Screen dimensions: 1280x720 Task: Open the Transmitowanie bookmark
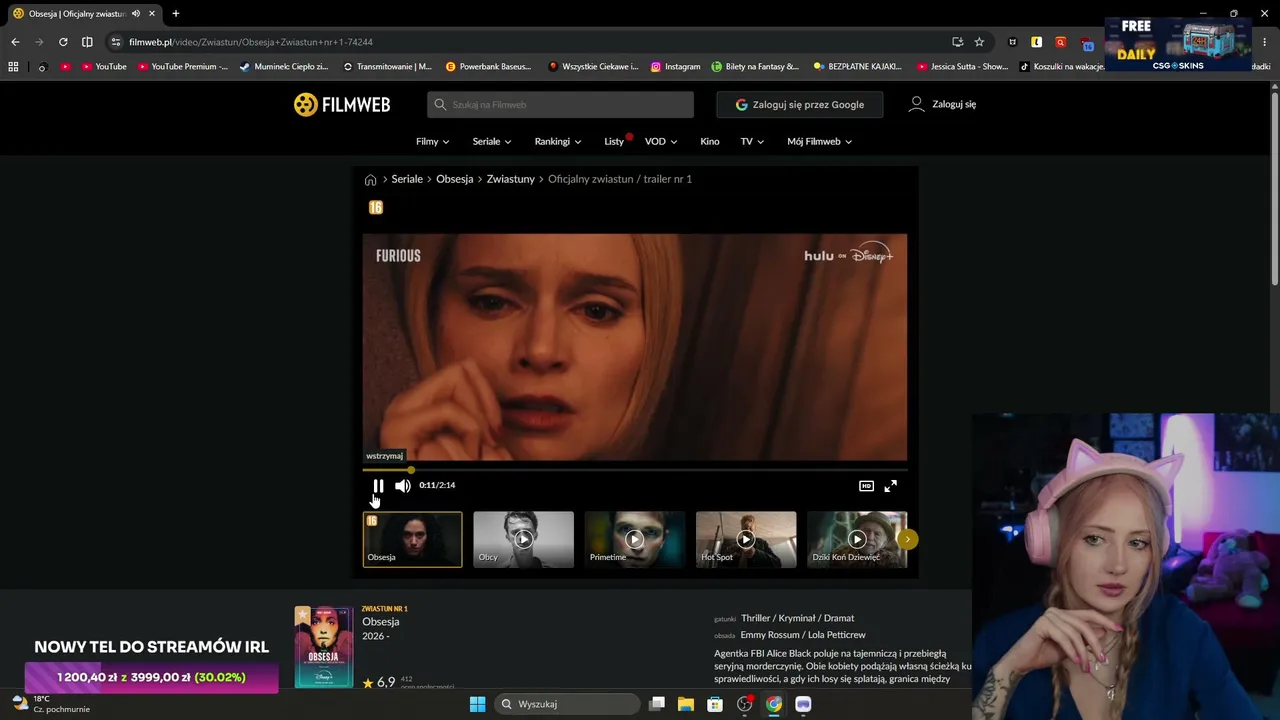click(387, 67)
